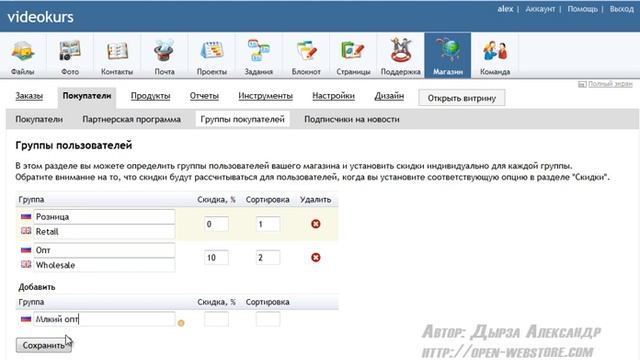Click the Сохранить button
This screenshot has width=640, height=360.
click(44, 345)
